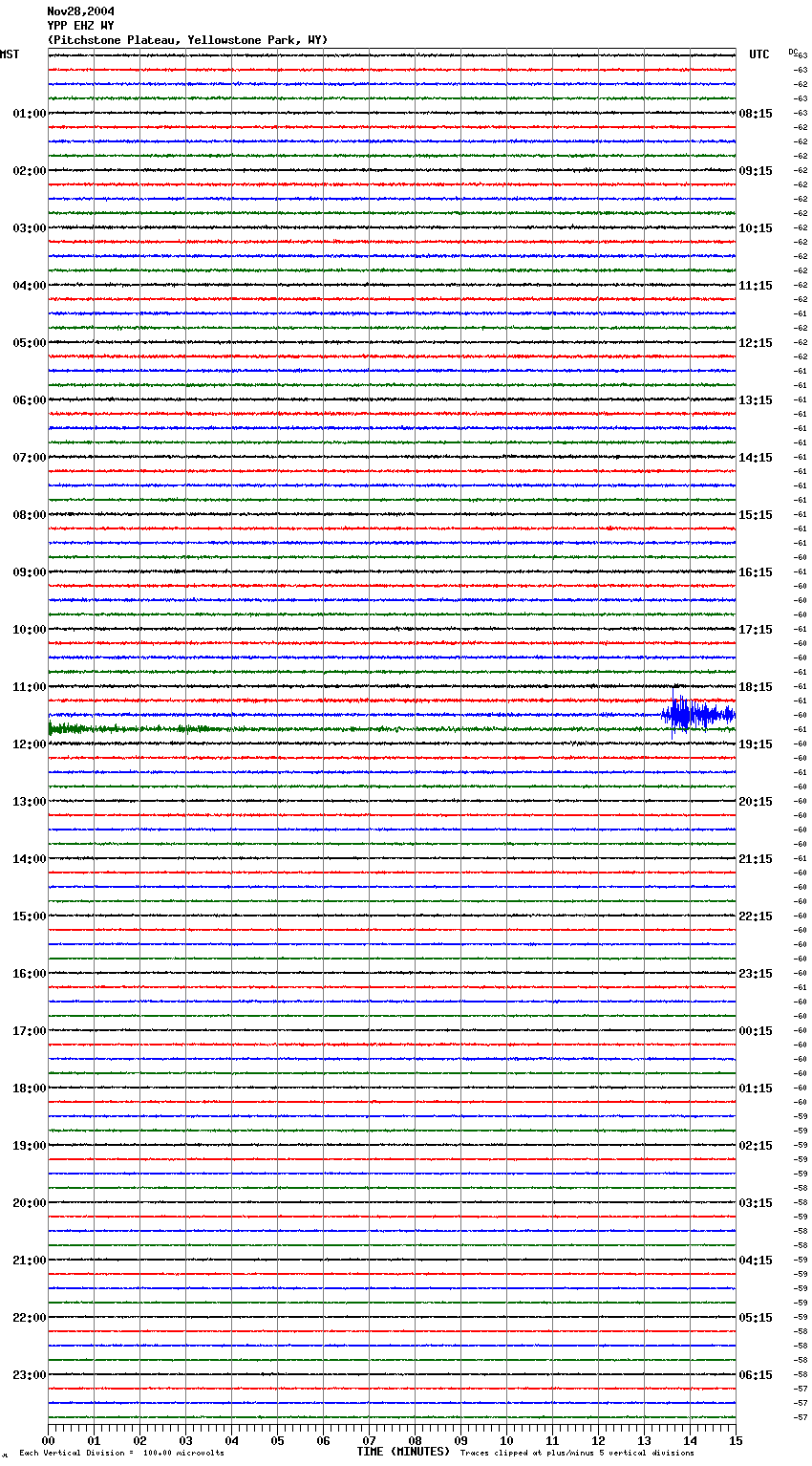This screenshot has width=812, height=1466.
Task: Click the 08:15 UTC time label
Action: 756,114
